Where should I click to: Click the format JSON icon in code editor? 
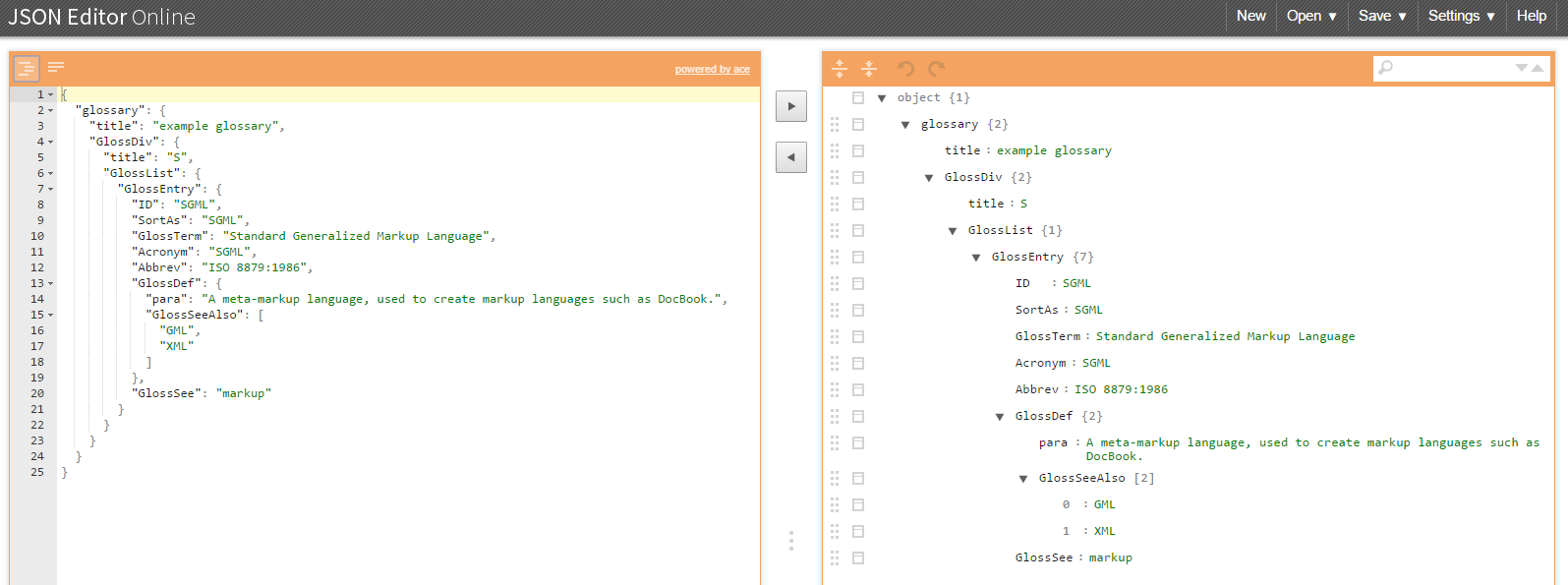[27, 68]
